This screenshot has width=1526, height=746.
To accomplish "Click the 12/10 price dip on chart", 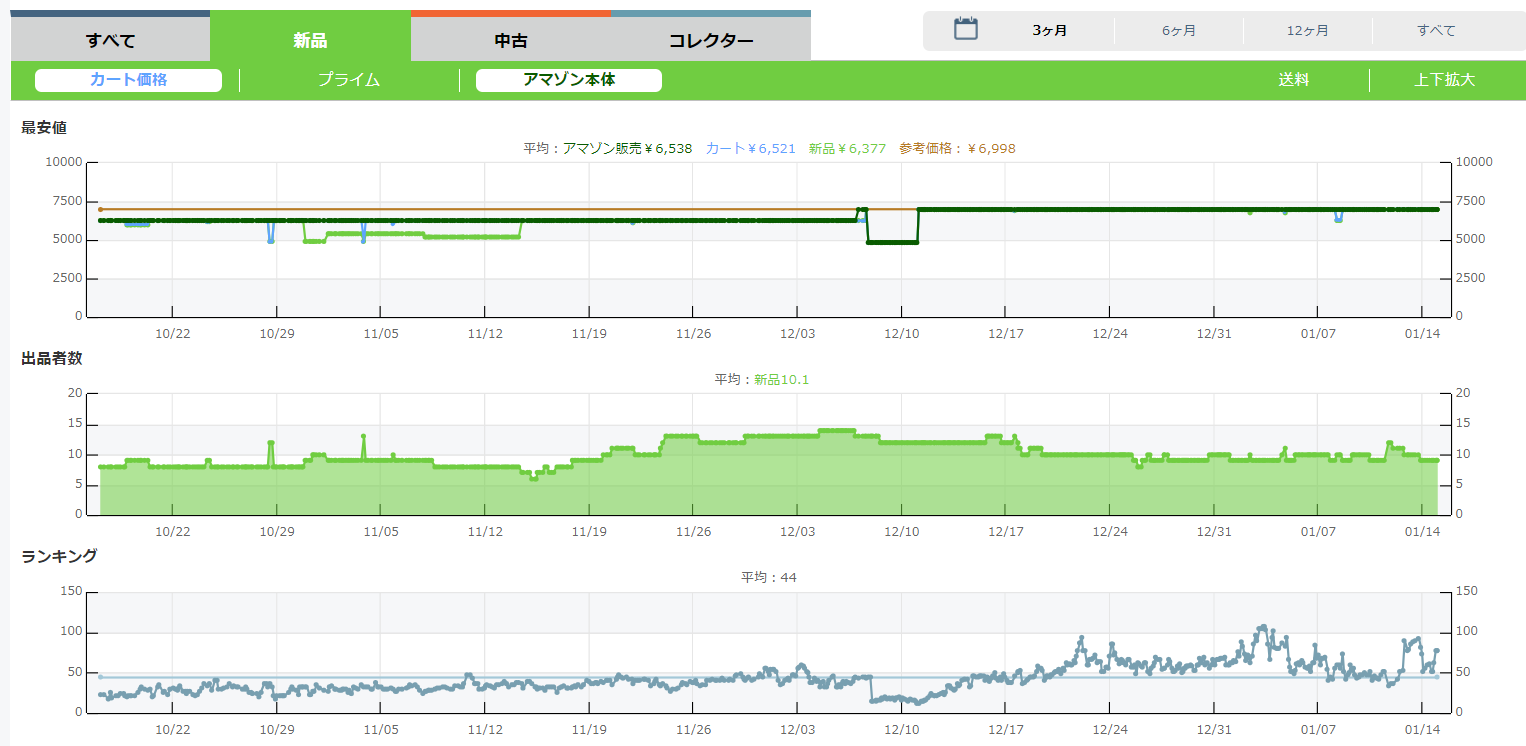I will 892,242.
